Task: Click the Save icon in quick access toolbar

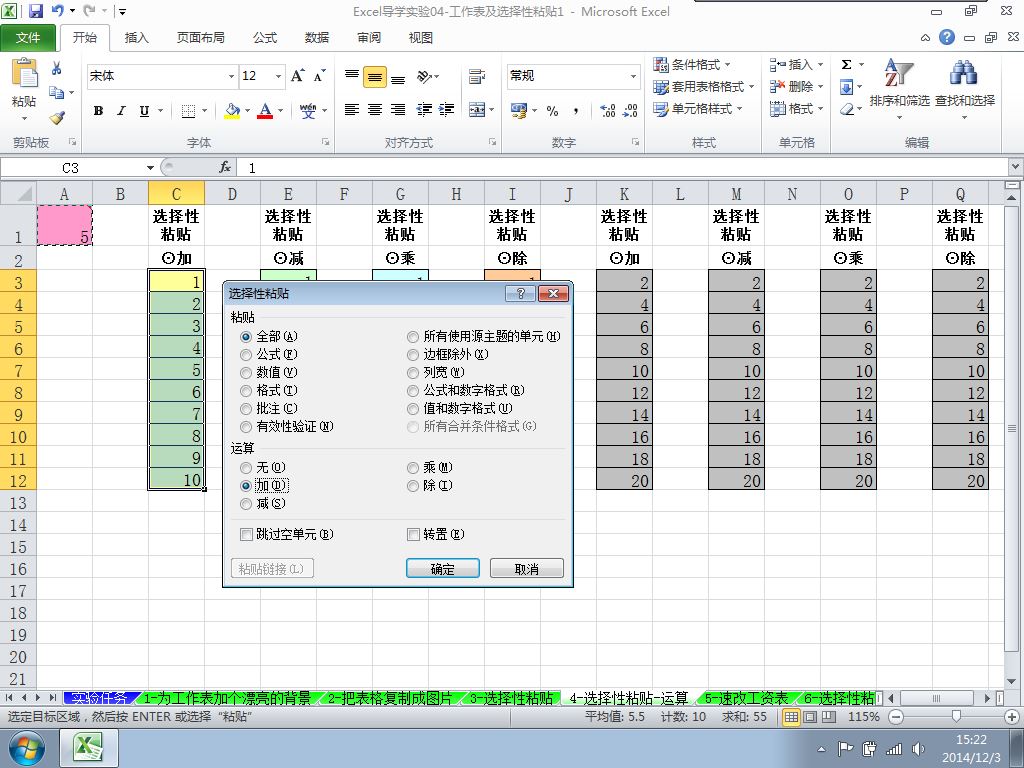Action: [x=35, y=11]
